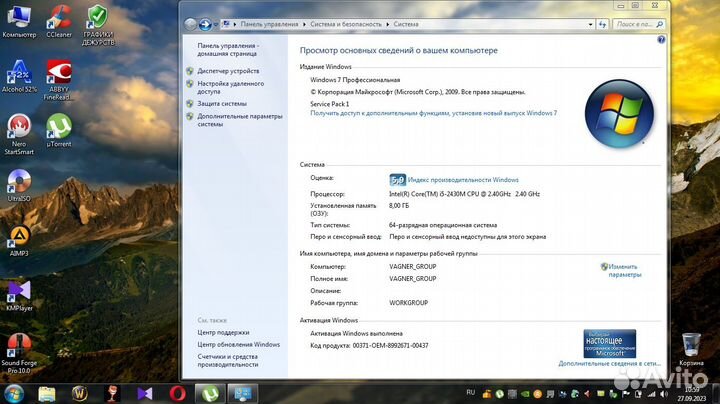The height and width of the screenshot is (404, 720).
Task: Select the µTorrent desktop icon
Action: pos(59,131)
